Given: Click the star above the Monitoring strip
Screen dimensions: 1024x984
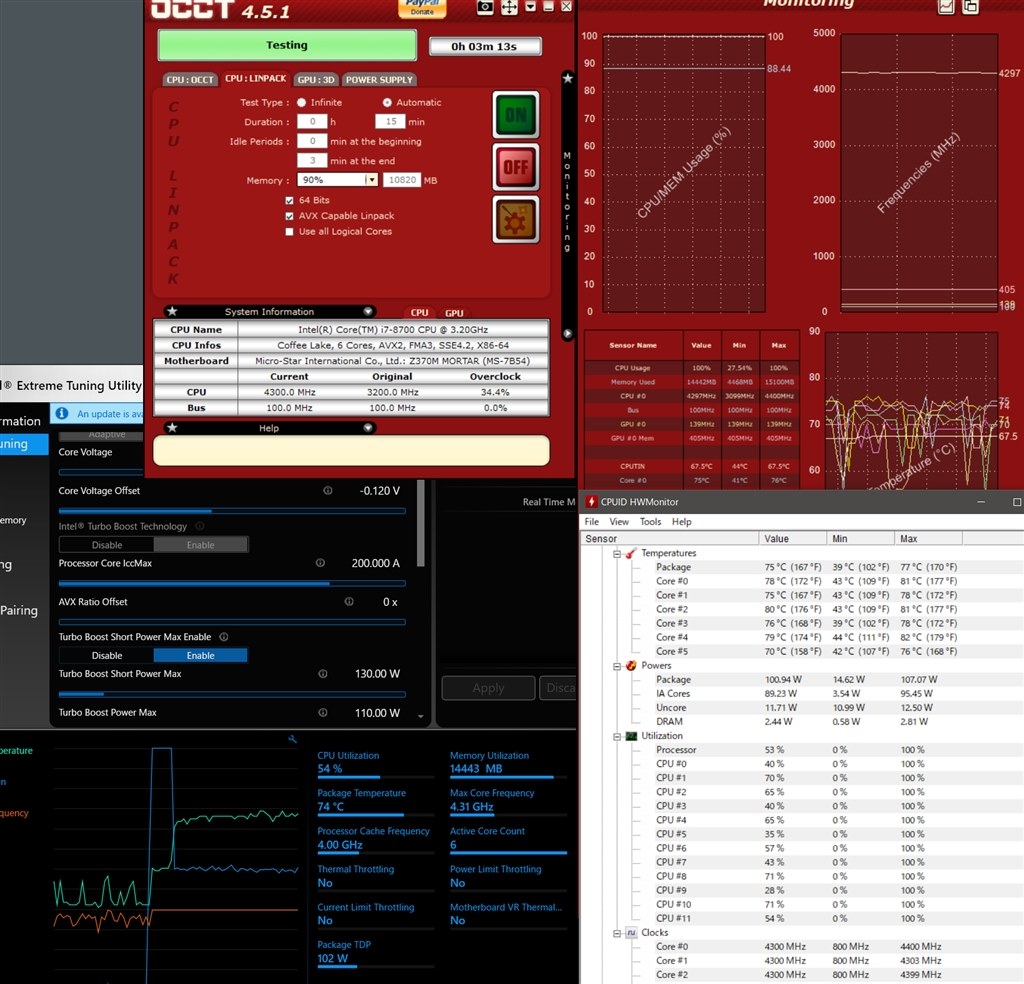Looking at the screenshot, I should pyautogui.click(x=568, y=78).
